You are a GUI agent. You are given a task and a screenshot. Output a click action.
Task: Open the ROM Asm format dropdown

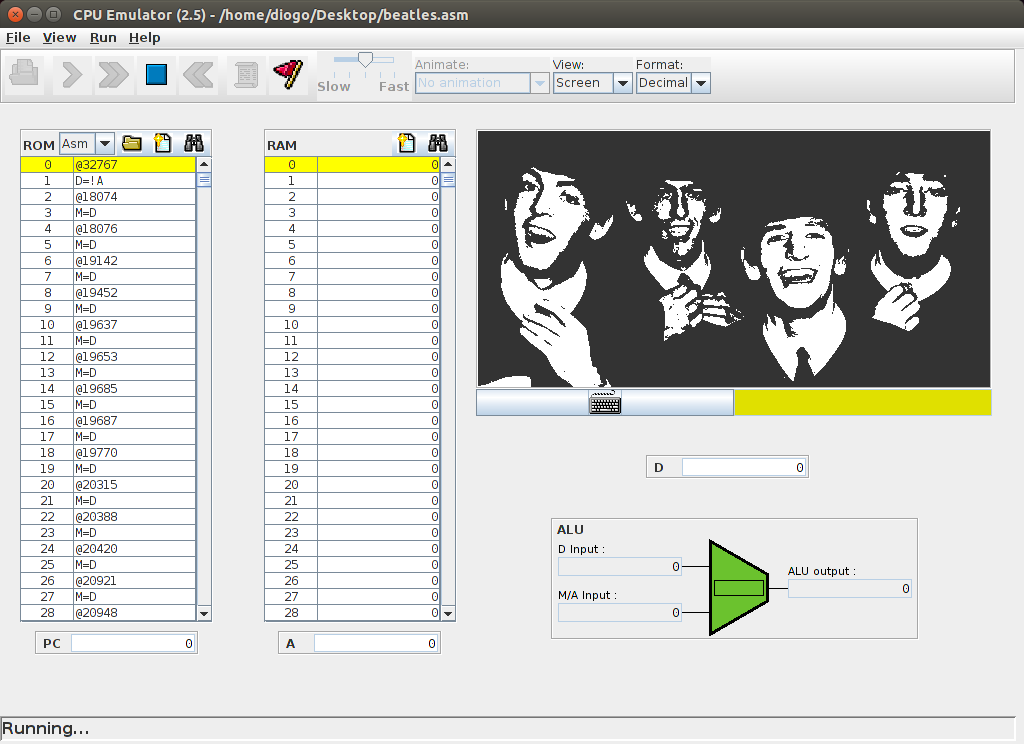tap(104, 144)
